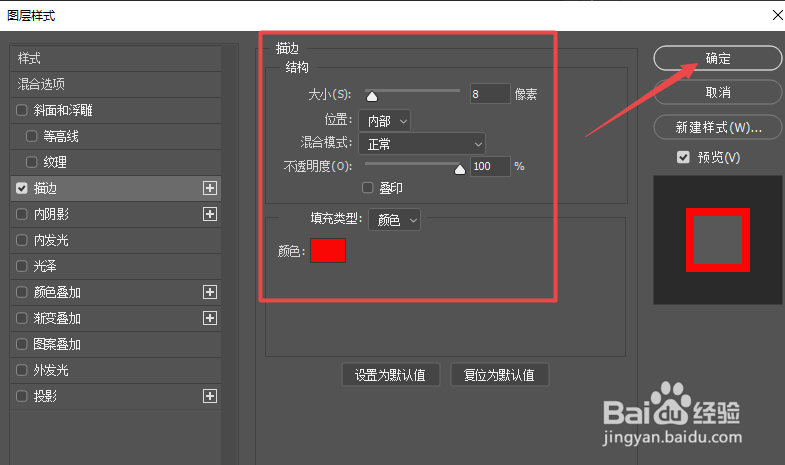Close the 图层样式 dialog
The width and height of the screenshot is (785, 465).
point(777,16)
